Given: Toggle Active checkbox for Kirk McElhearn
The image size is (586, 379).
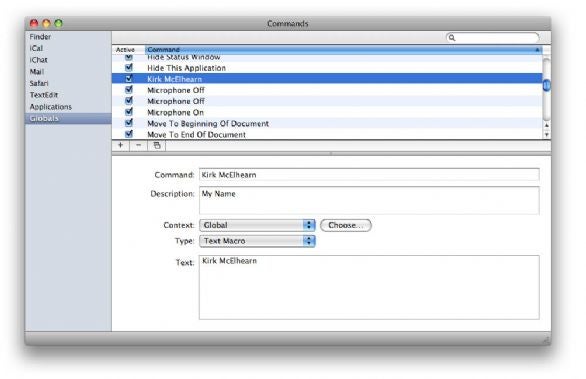Looking at the screenshot, I should click(x=129, y=78).
